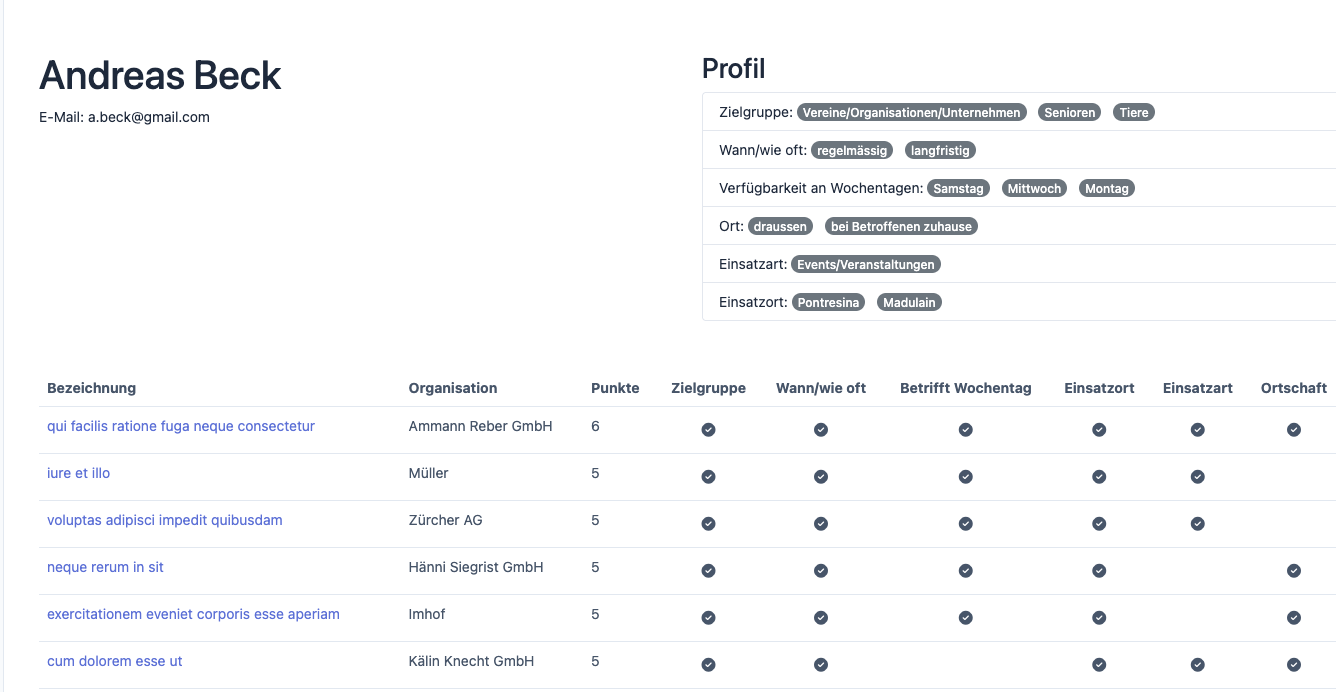Open 'exercitationem eveniet corporis esse aperiam' link
This screenshot has height=692, width=1336.
tap(193, 614)
